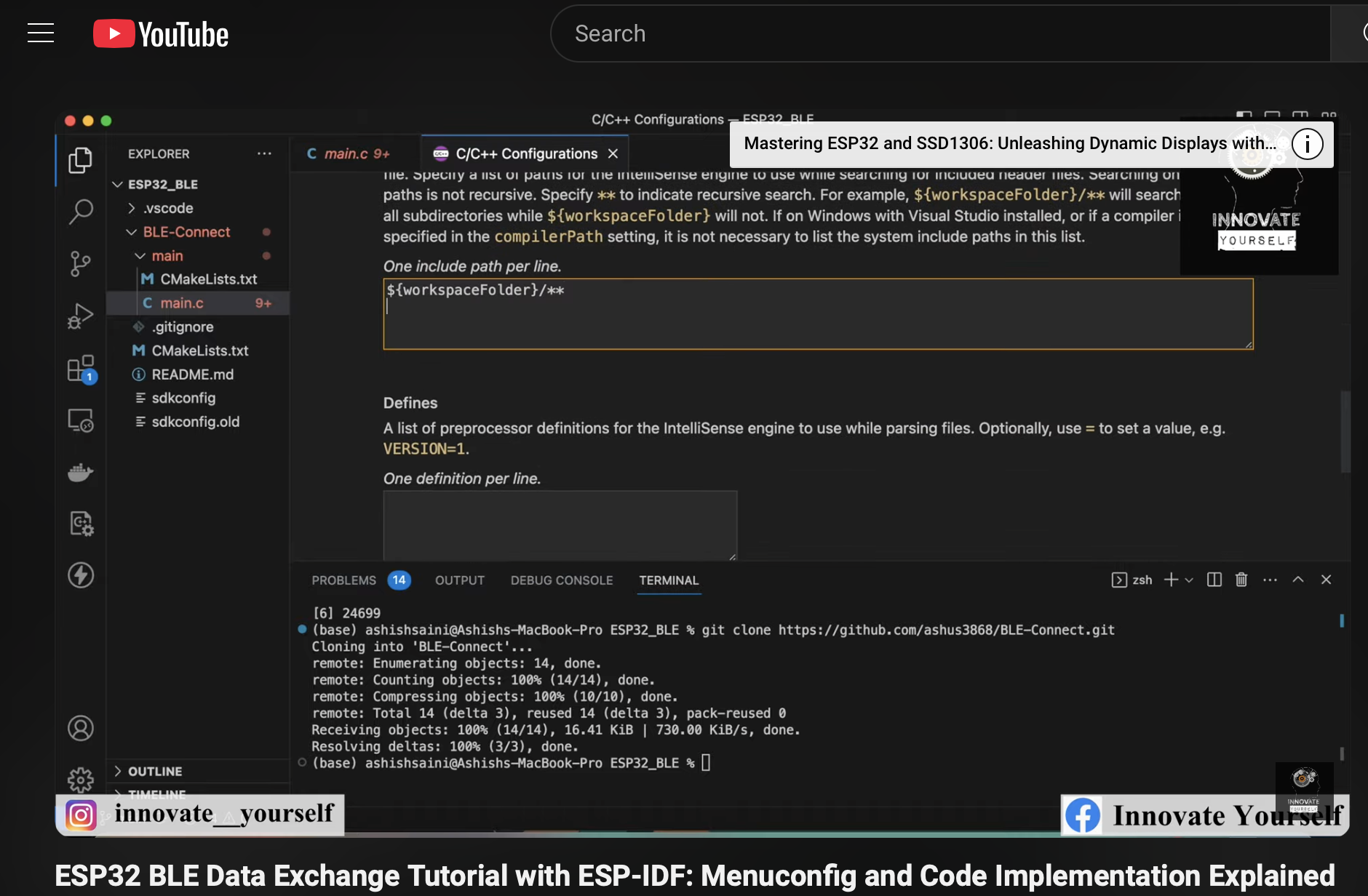Click the trash icon to kill terminal

(x=1241, y=580)
